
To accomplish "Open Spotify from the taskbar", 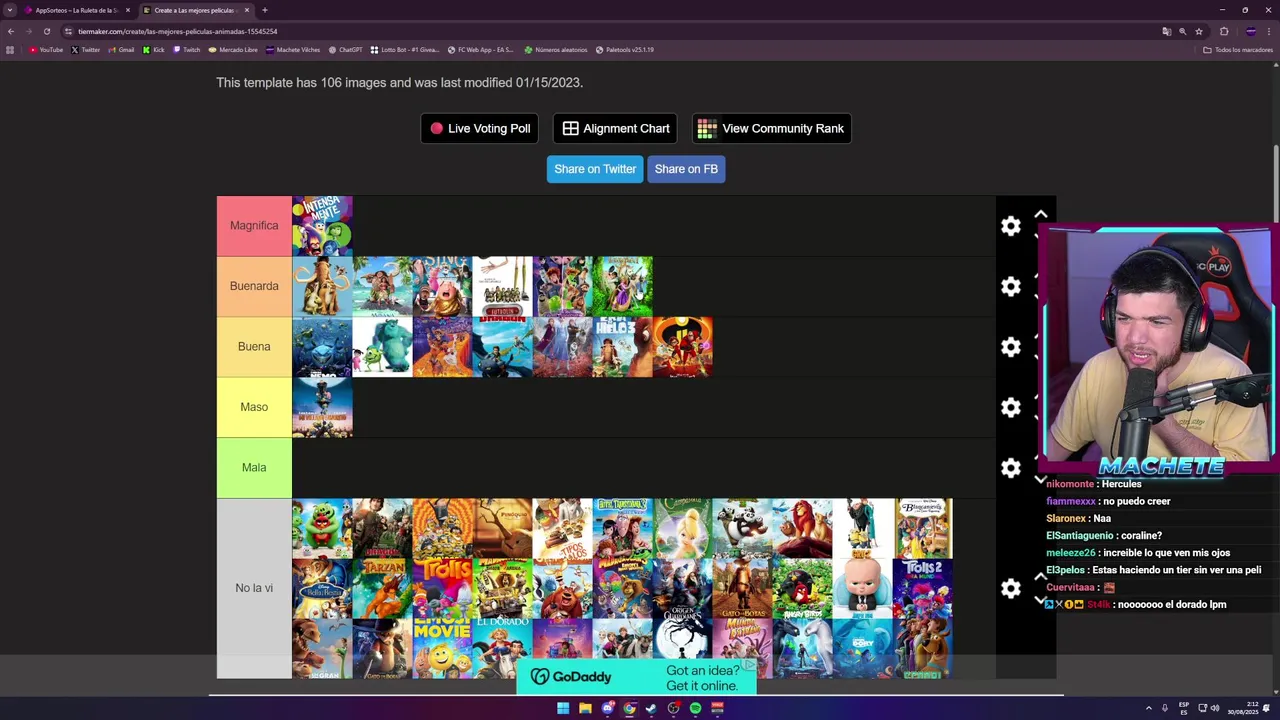I will (x=695, y=708).
